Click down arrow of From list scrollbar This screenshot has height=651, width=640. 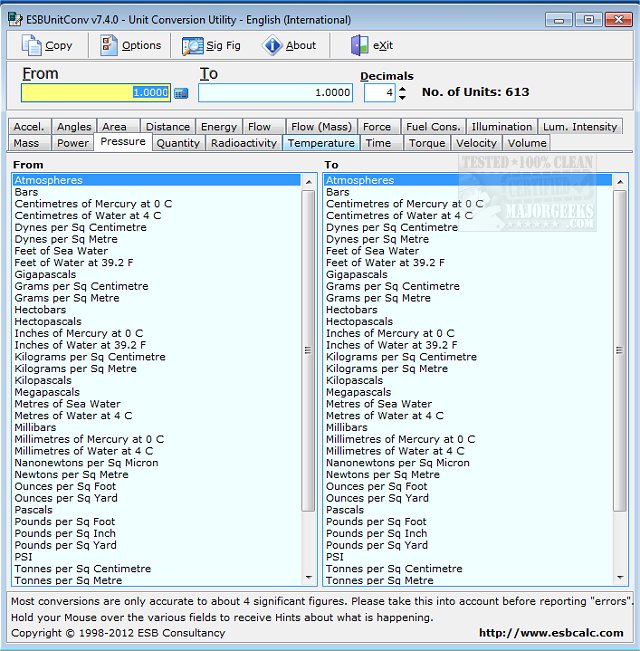(308, 578)
